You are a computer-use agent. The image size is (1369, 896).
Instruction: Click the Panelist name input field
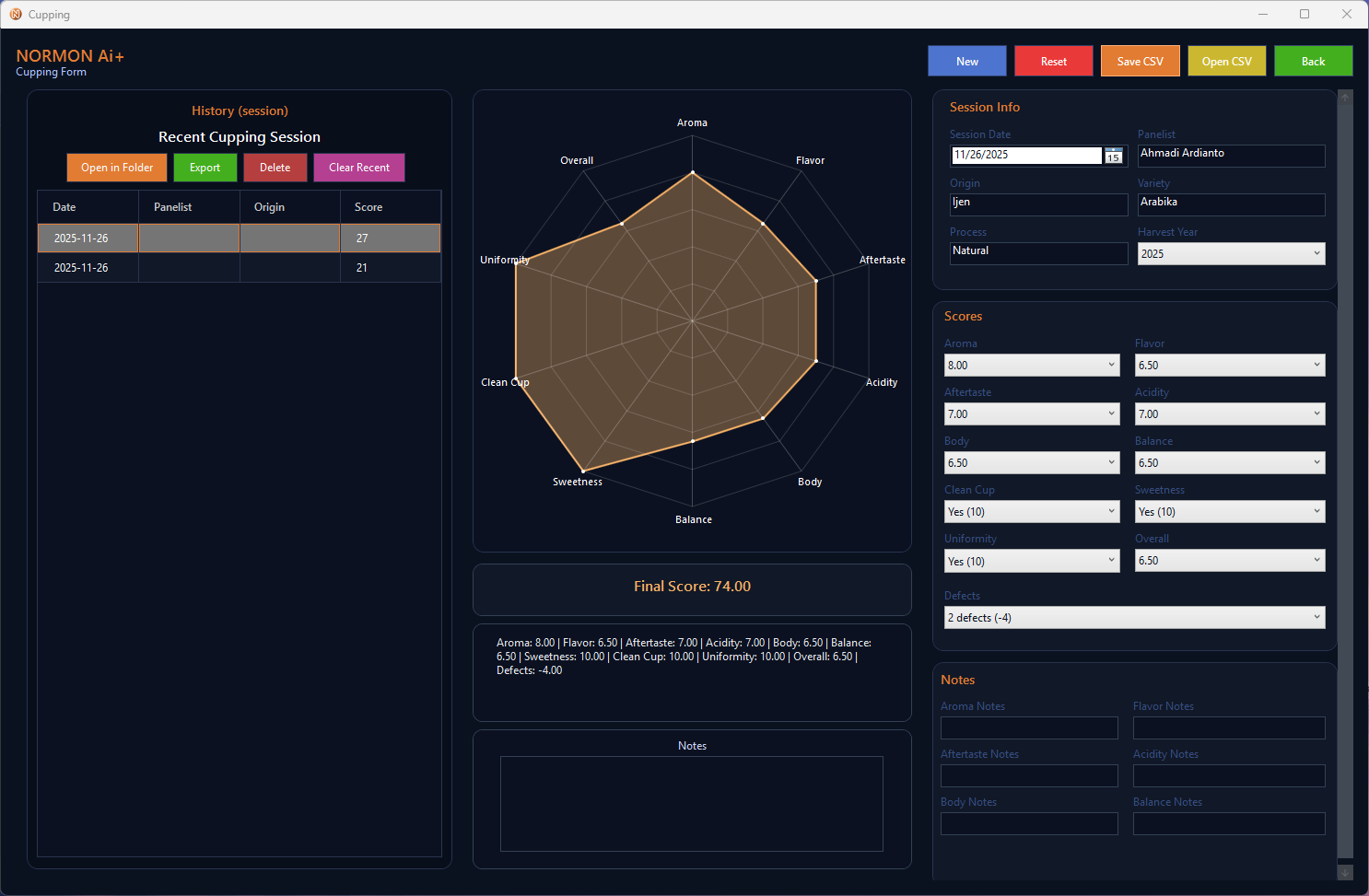[1230, 156]
